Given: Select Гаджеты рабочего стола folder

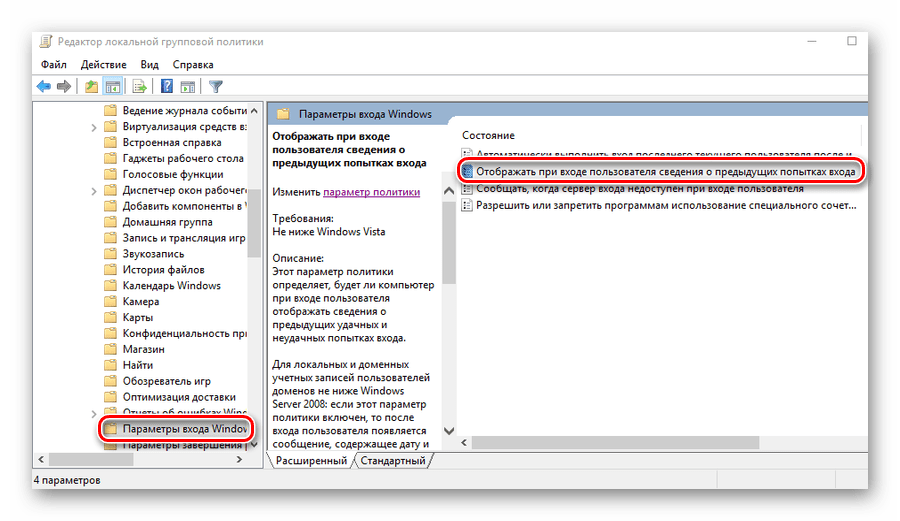Looking at the screenshot, I should coord(174,158).
